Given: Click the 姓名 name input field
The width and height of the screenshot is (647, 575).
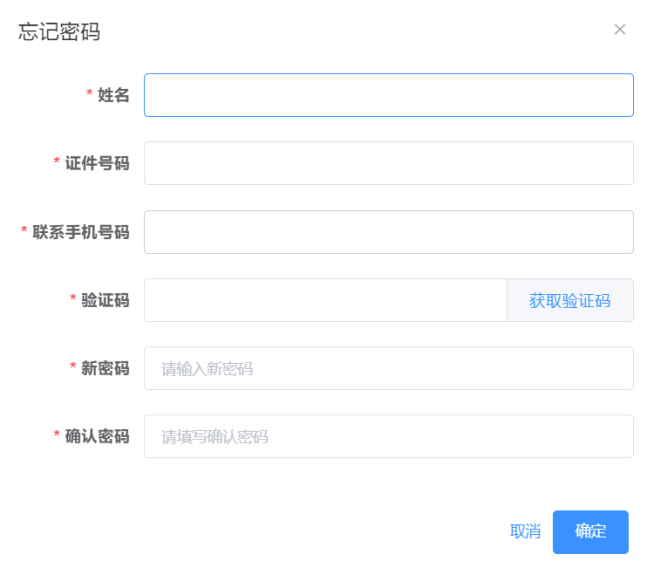Looking at the screenshot, I should click(x=388, y=95).
